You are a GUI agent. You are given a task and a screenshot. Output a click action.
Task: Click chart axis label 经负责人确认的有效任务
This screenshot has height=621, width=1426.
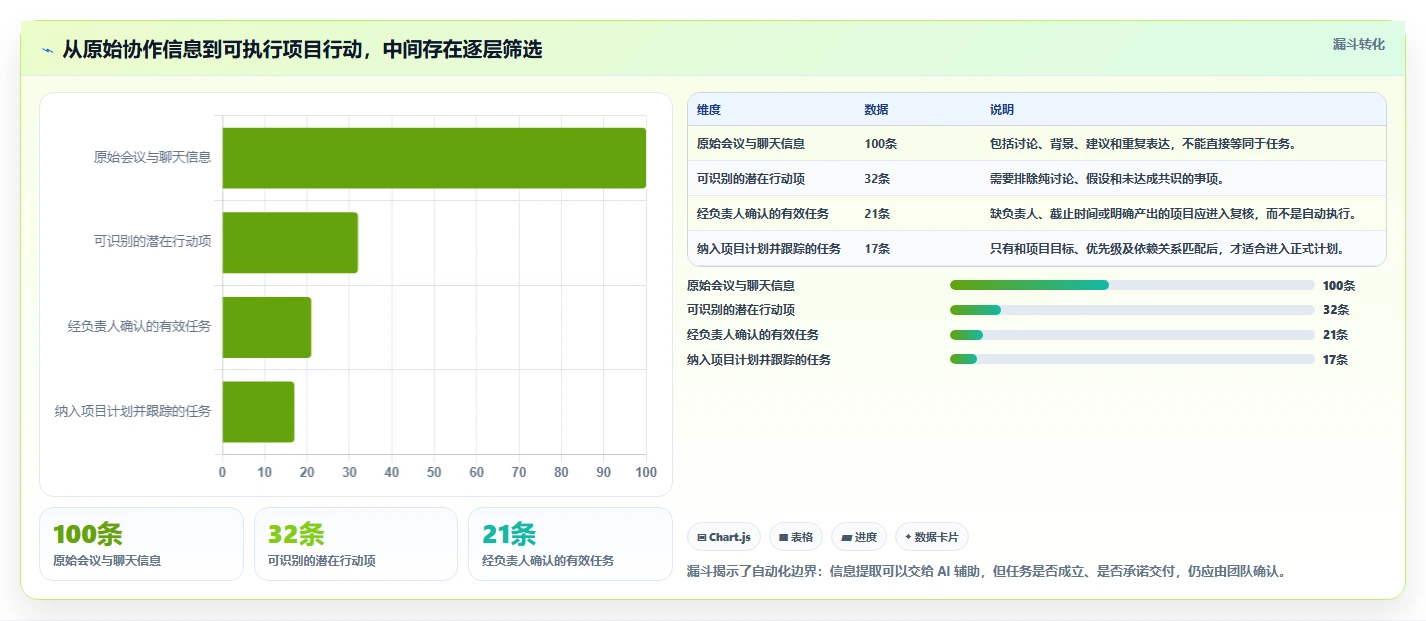pyautogui.click(x=140, y=326)
